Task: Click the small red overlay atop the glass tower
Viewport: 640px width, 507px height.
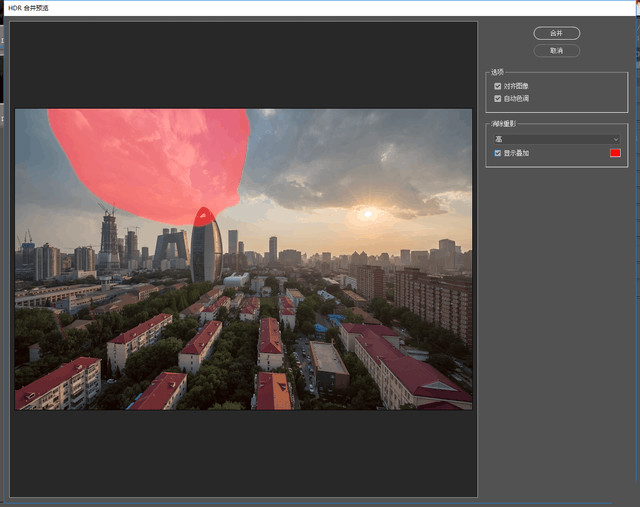Action: (x=203, y=216)
